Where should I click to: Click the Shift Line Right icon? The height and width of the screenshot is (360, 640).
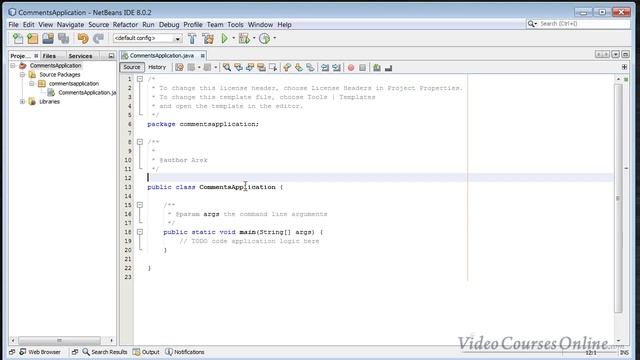336,67
